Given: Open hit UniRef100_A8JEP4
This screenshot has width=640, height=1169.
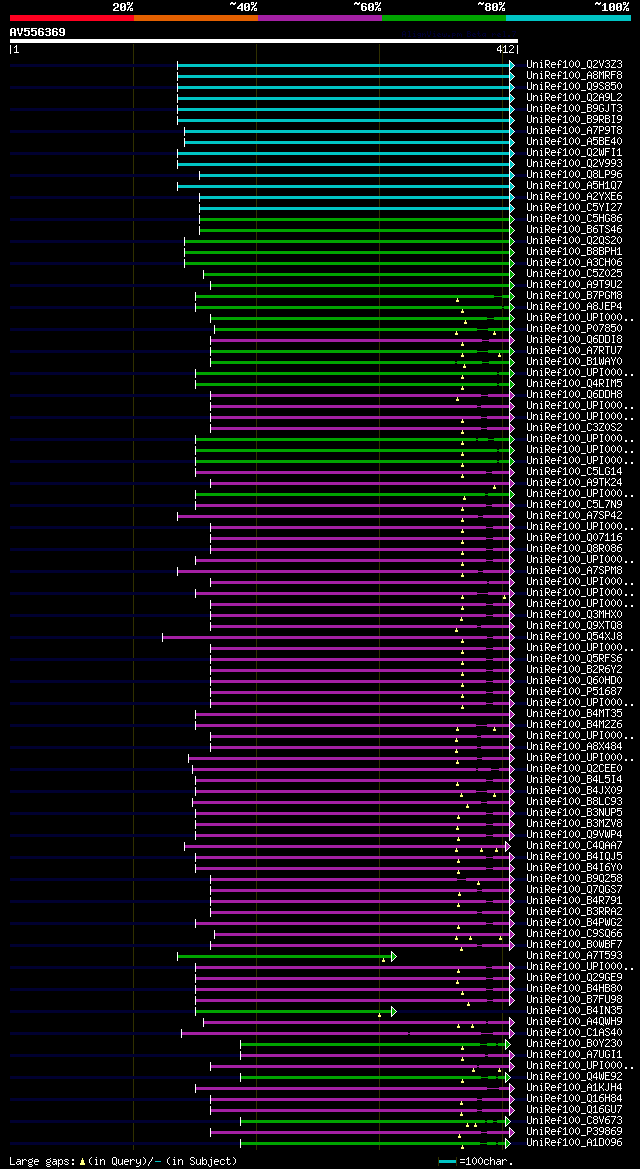Looking at the screenshot, I should [x=574, y=307].
